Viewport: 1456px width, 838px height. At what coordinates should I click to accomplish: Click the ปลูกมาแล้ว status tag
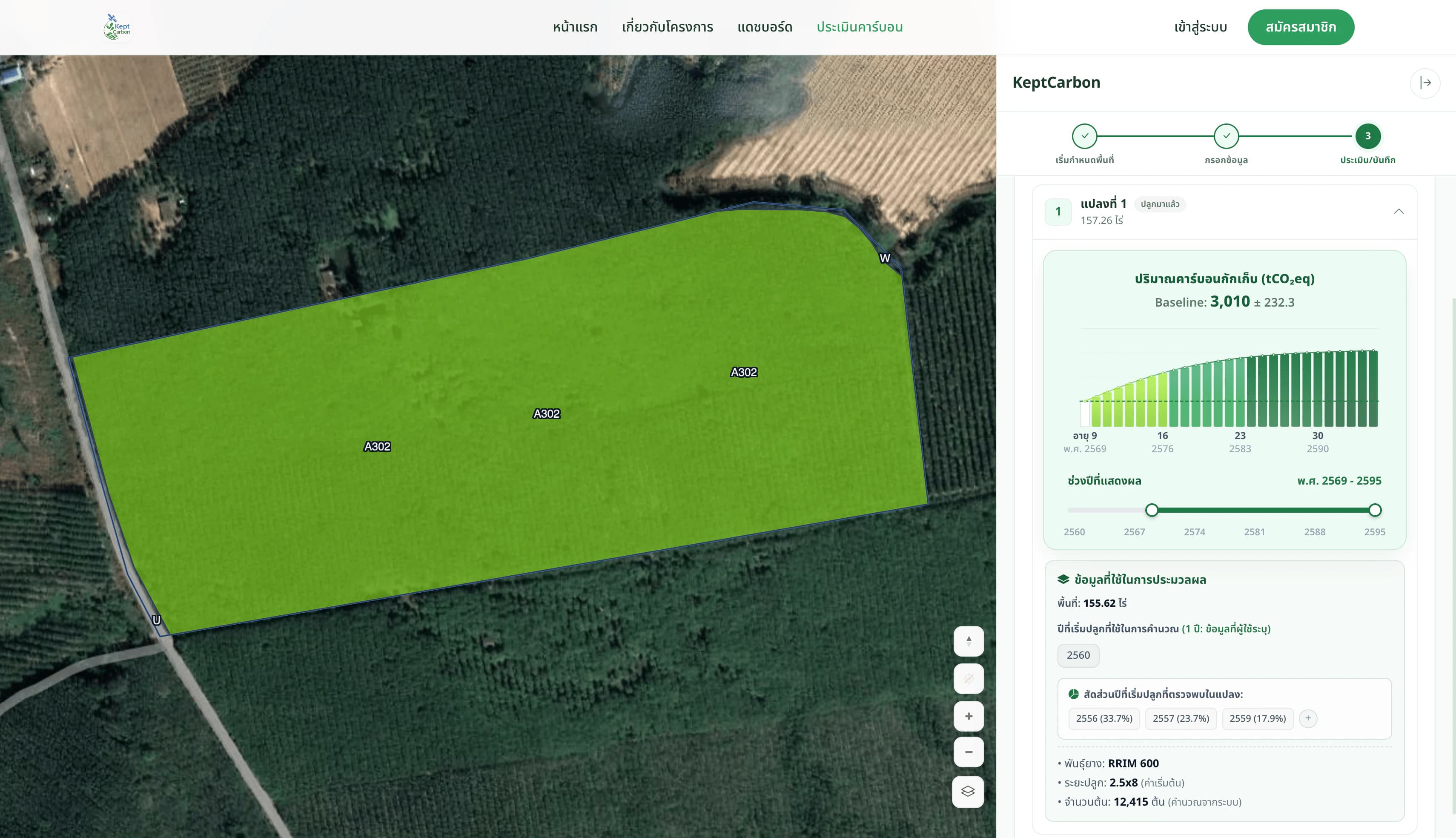(1160, 204)
